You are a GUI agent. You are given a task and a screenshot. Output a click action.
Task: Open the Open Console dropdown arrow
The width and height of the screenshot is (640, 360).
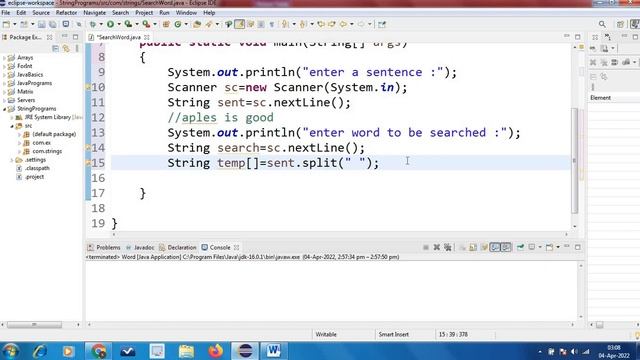pyautogui.click(x=558, y=247)
